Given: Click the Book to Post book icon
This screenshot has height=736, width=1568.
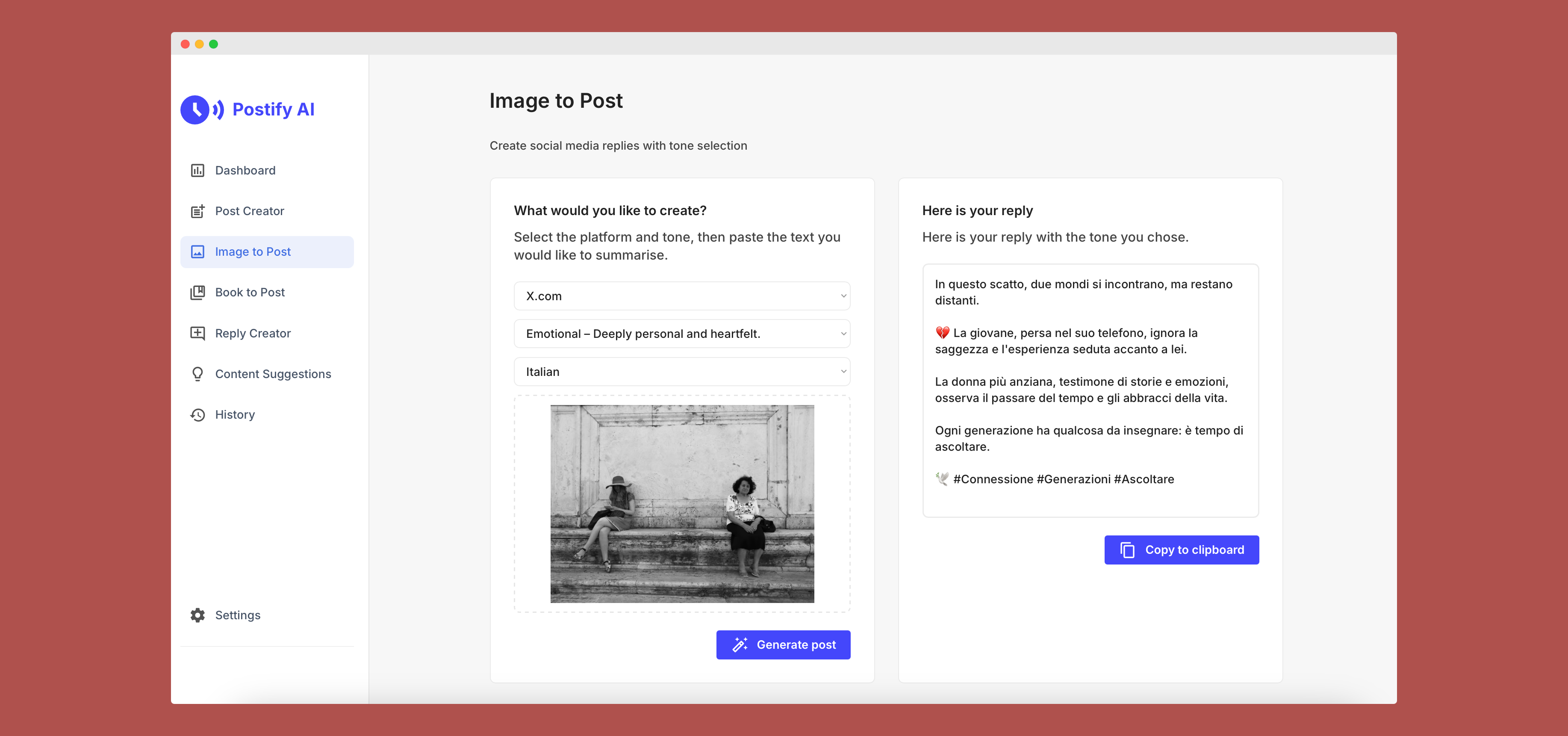Looking at the screenshot, I should 197,292.
